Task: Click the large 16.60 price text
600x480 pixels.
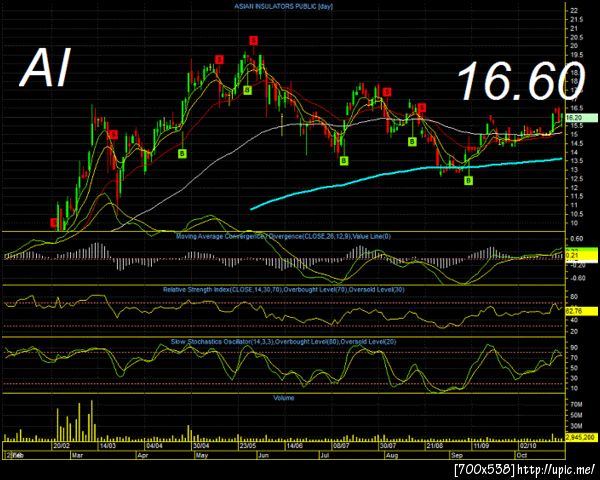Action: point(521,81)
